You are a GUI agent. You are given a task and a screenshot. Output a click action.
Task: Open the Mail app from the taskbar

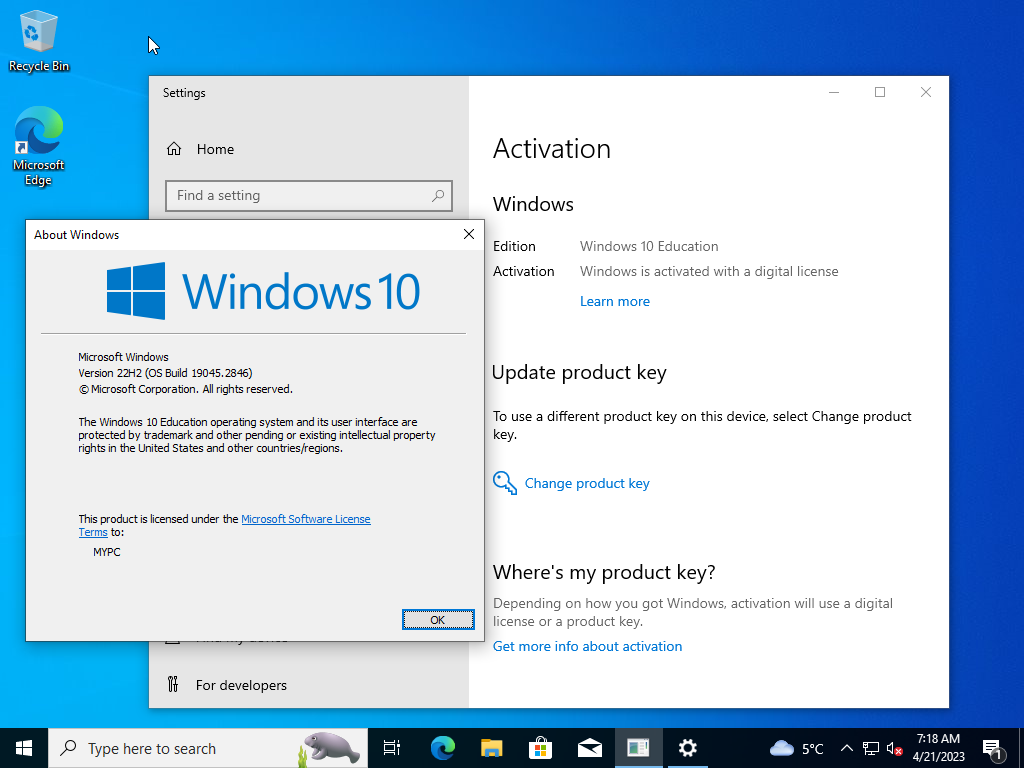[x=590, y=748]
